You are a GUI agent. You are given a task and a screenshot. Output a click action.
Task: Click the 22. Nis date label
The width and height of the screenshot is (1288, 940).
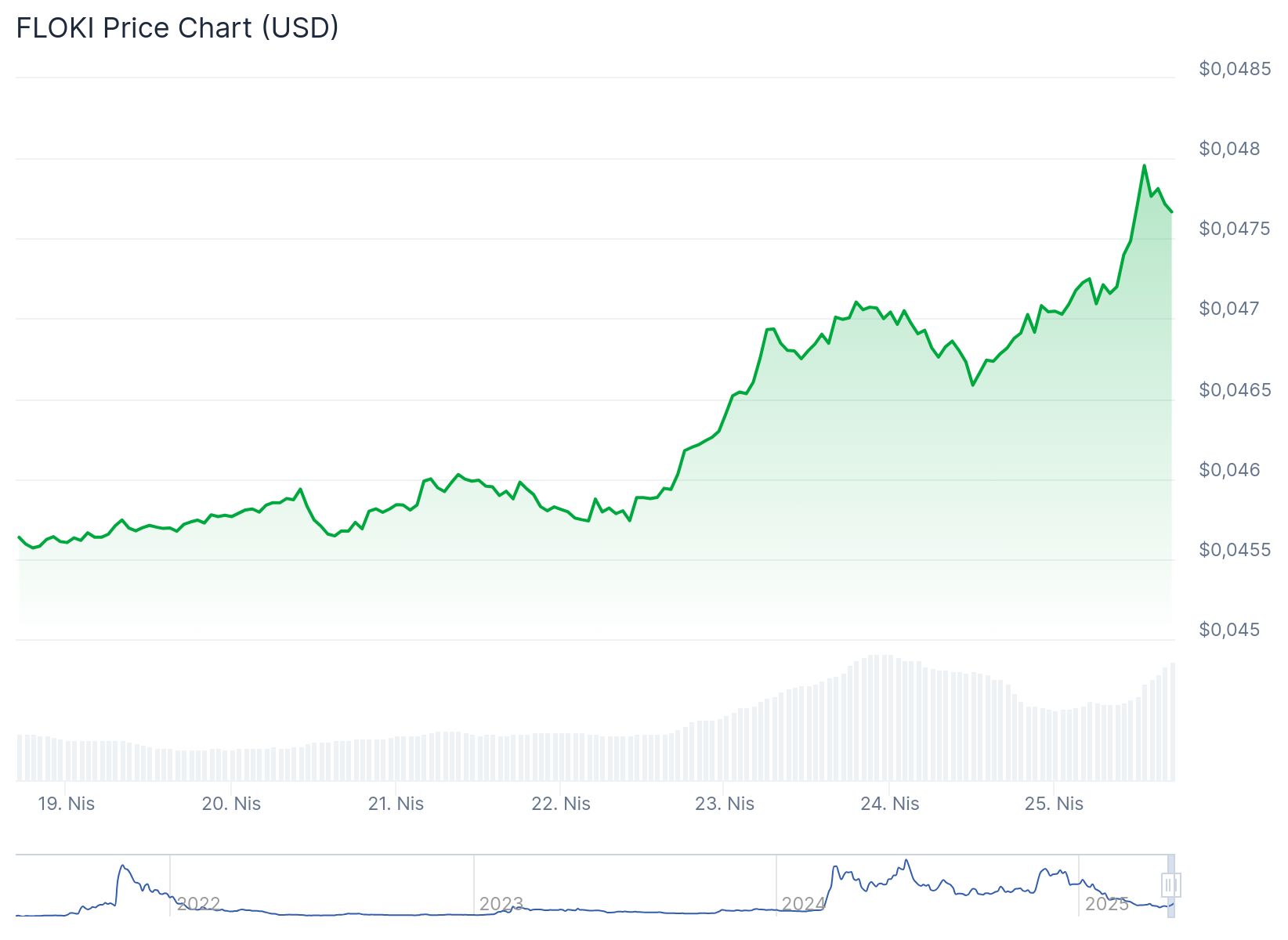click(x=561, y=804)
